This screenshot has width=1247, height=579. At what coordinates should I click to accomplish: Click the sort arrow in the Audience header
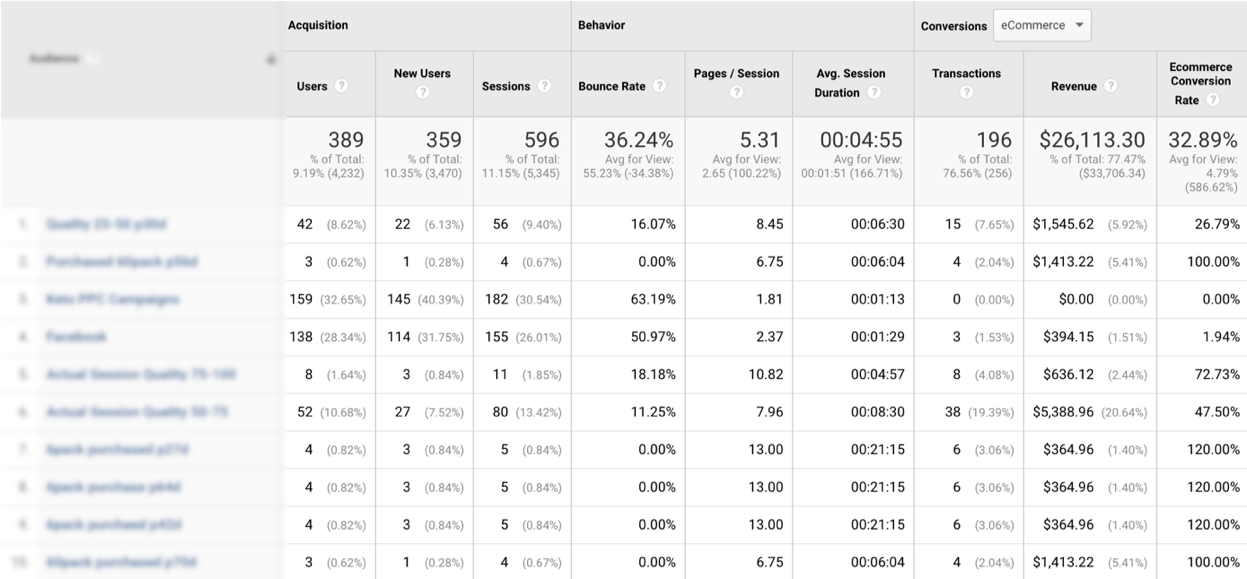270,60
